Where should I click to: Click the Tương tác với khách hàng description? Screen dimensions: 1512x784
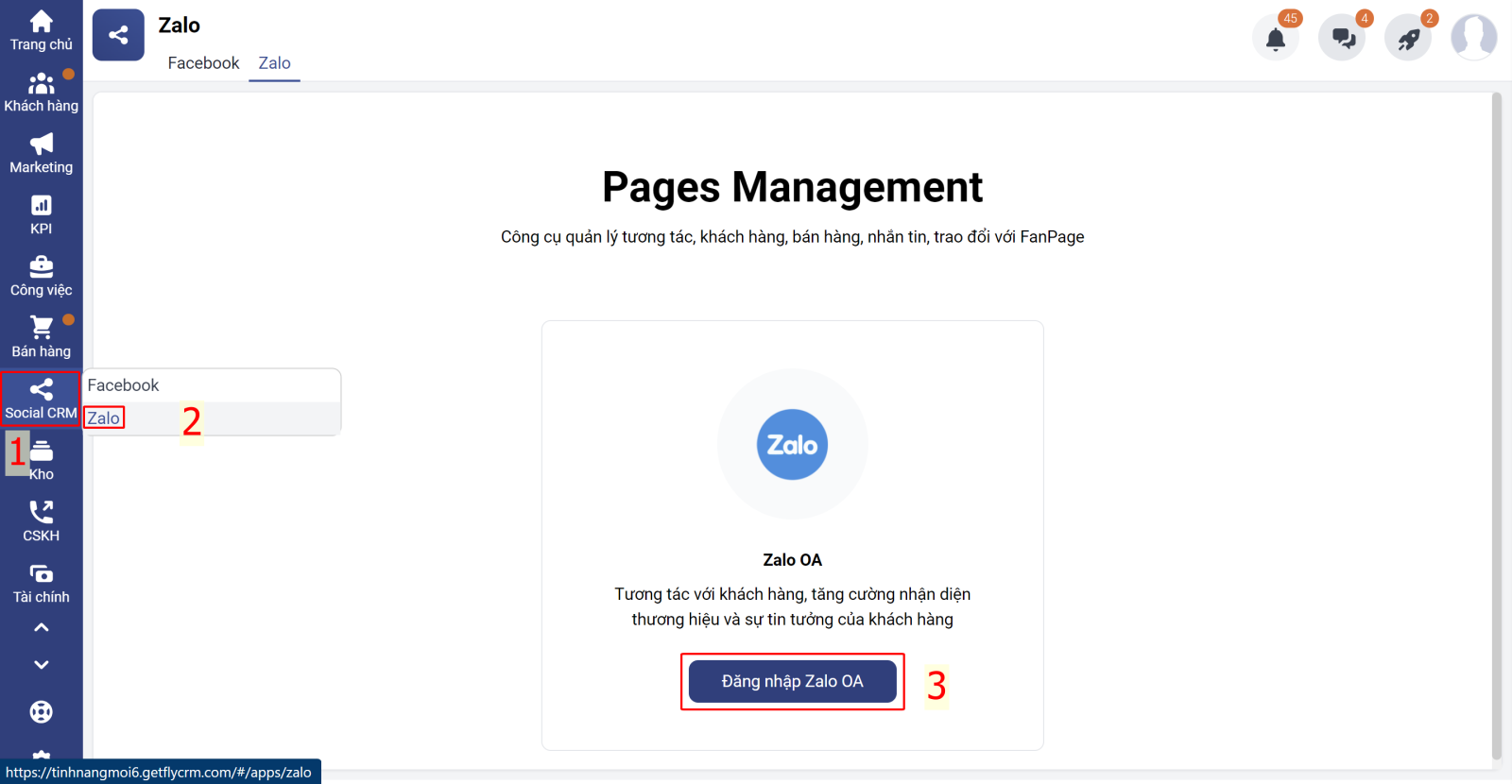point(792,606)
